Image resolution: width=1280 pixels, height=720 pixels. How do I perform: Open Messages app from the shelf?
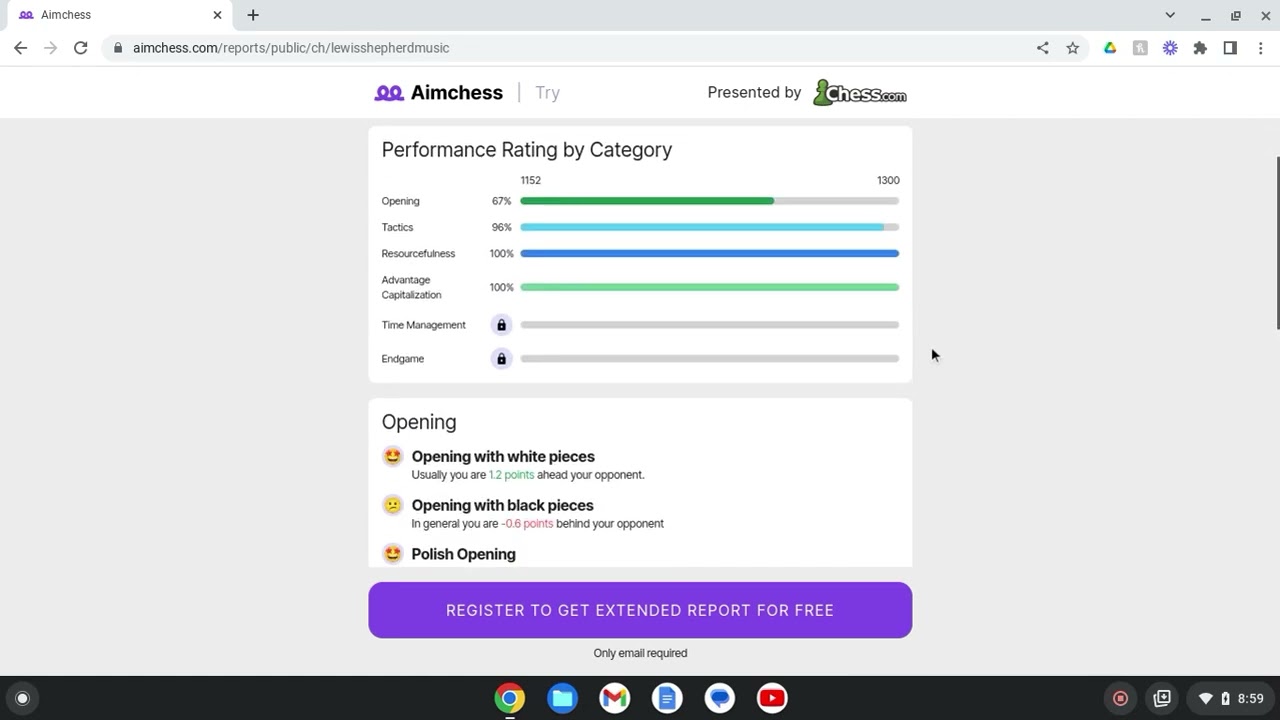[x=720, y=698]
